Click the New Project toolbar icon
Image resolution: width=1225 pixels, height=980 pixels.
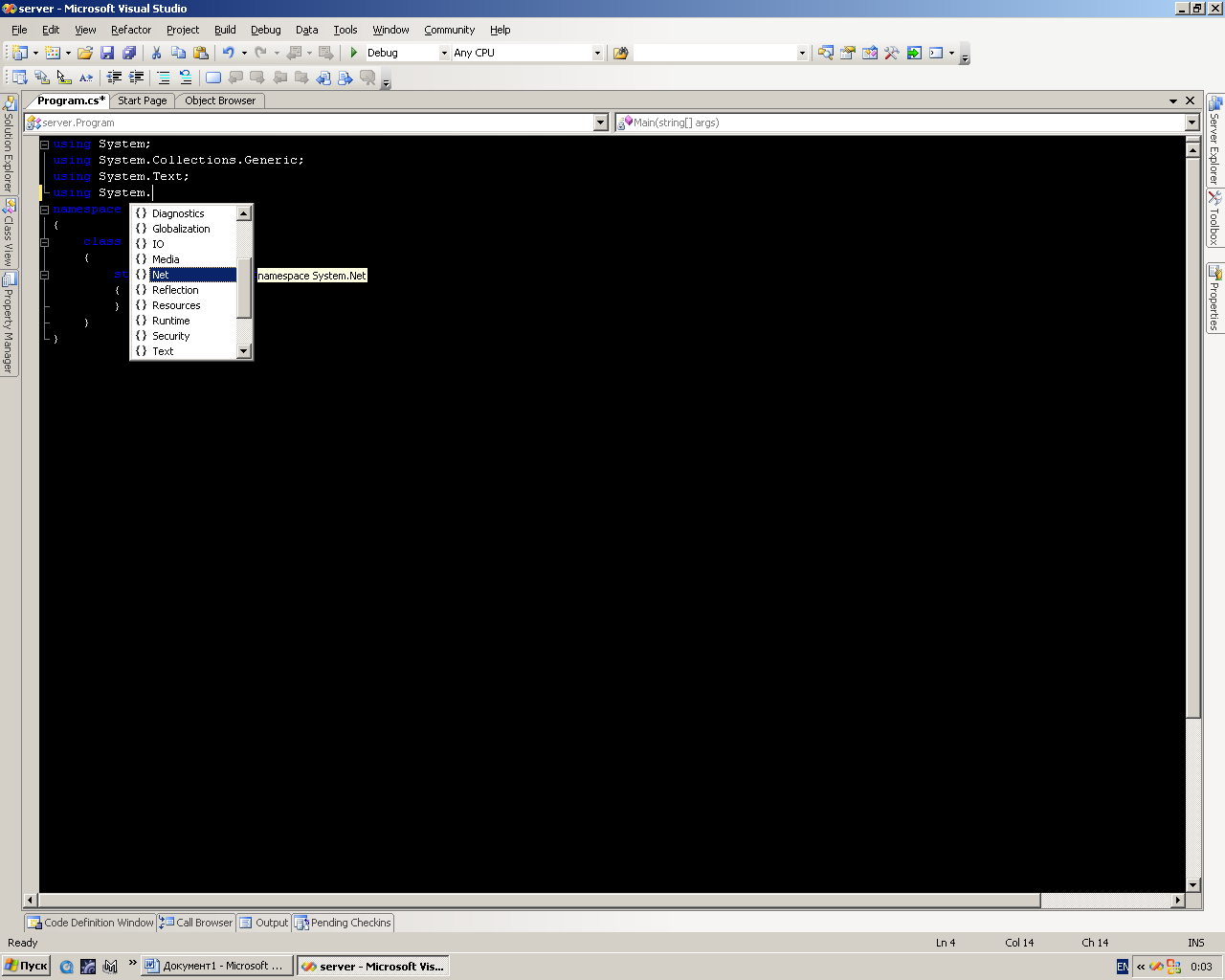20,53
